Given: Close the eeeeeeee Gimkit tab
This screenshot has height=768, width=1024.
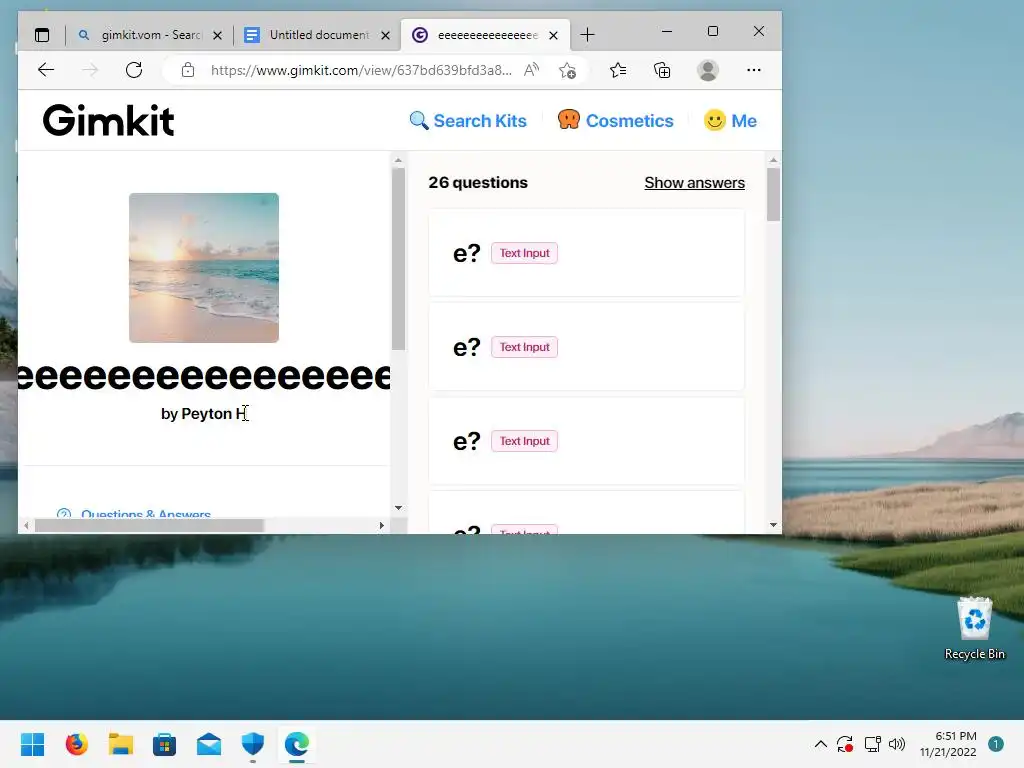Looking at the screenshot, I should pyautogui.click(x=553, y=35).
